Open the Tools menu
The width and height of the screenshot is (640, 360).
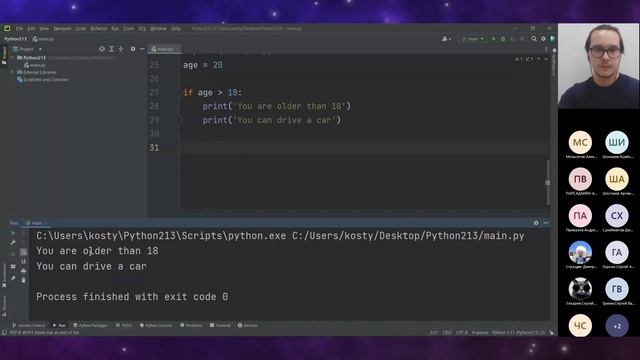click(x=129, y=29)
